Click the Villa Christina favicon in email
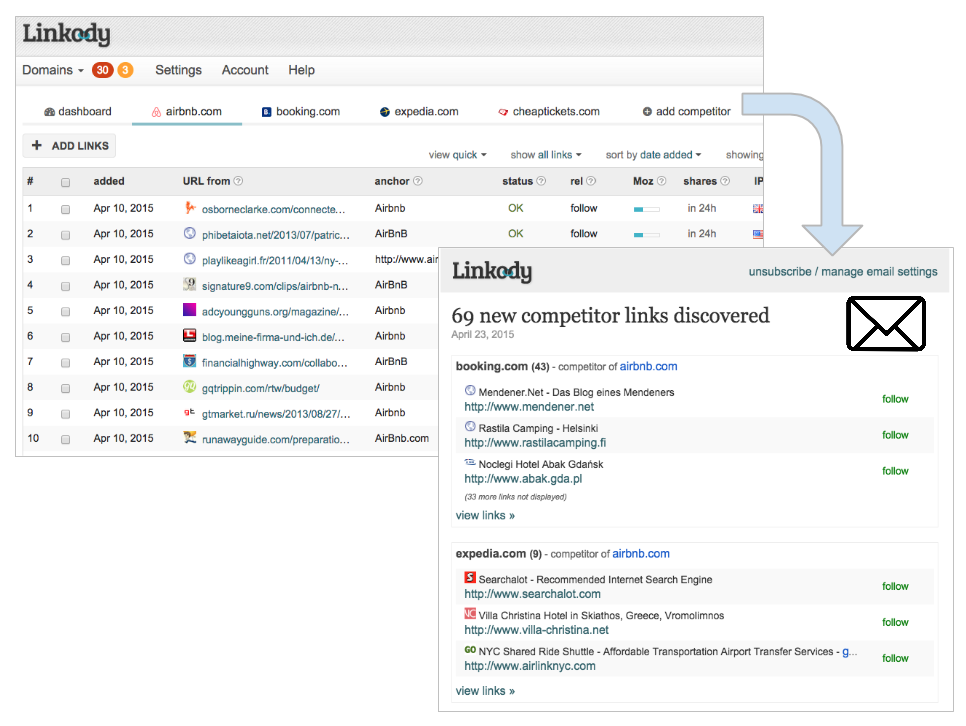 pyautogui.click(x=470, y=614)
